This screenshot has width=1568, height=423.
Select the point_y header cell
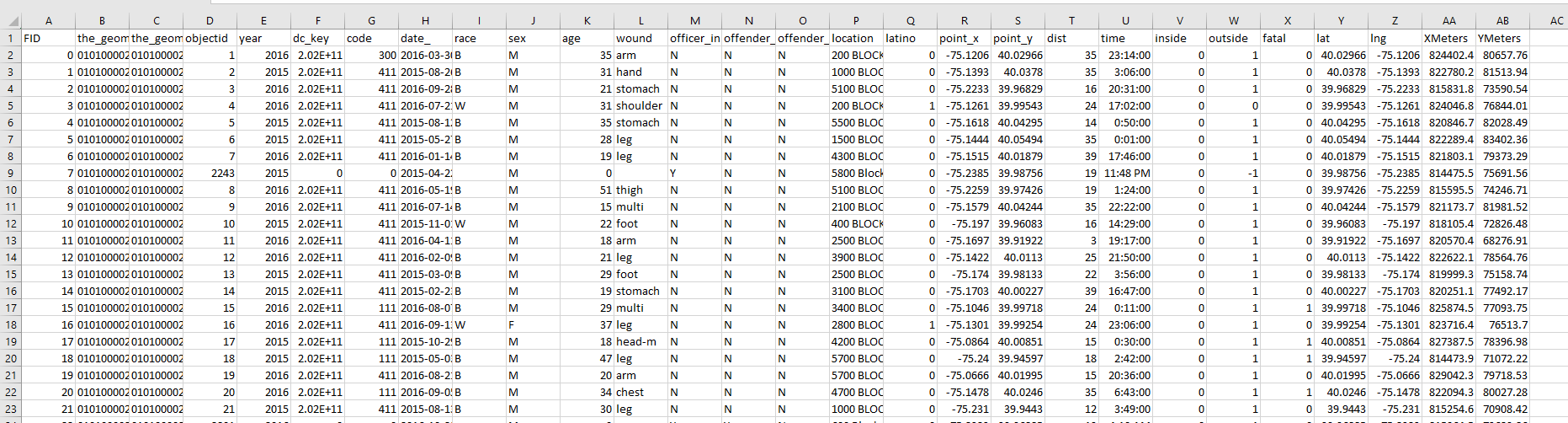coord(1018,38)
